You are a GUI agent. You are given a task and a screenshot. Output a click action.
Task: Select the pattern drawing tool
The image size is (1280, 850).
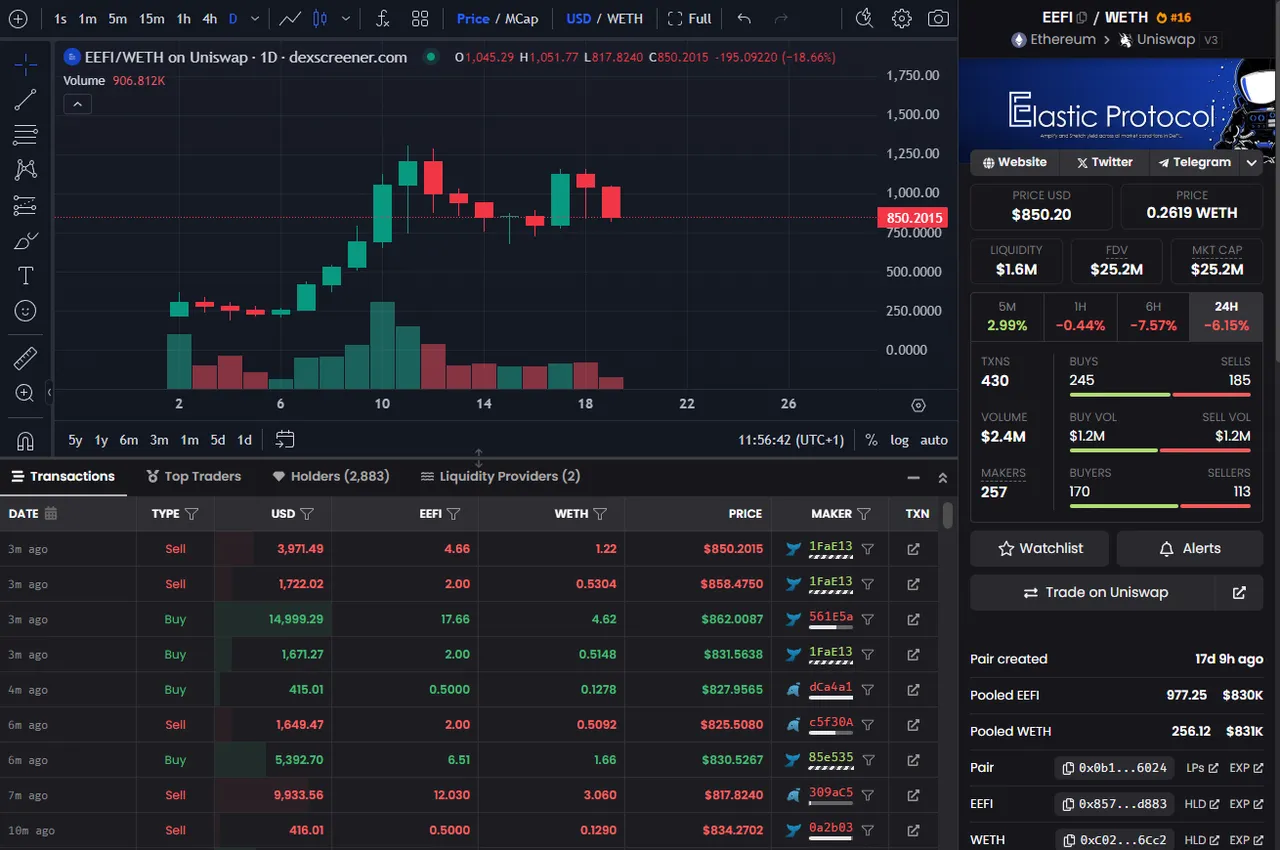tap(25, 170)
